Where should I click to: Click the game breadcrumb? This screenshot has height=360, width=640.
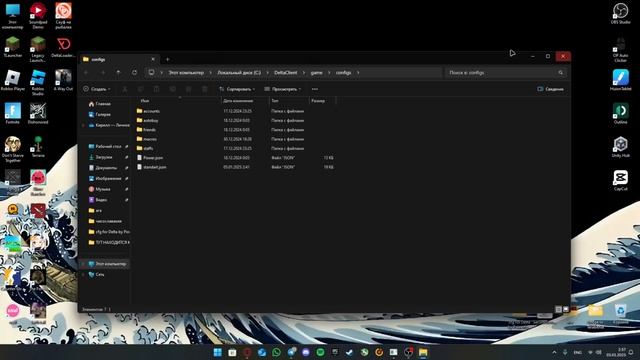tap(317, 73)
